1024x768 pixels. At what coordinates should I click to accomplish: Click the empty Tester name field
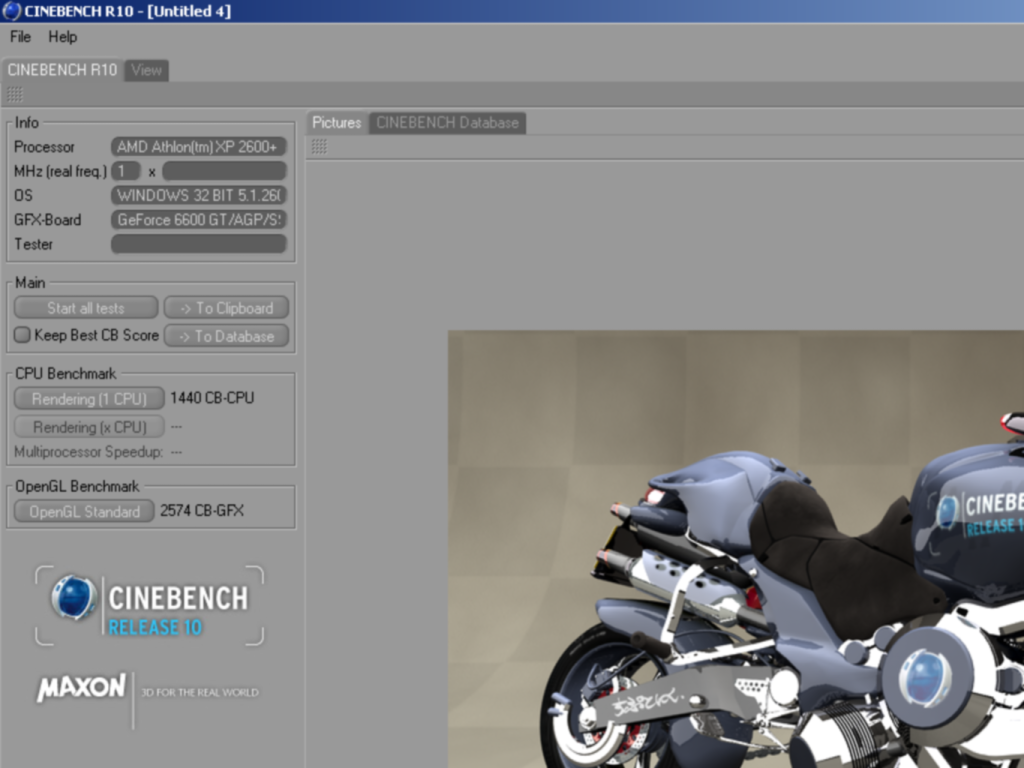click(x=199, y=244)
